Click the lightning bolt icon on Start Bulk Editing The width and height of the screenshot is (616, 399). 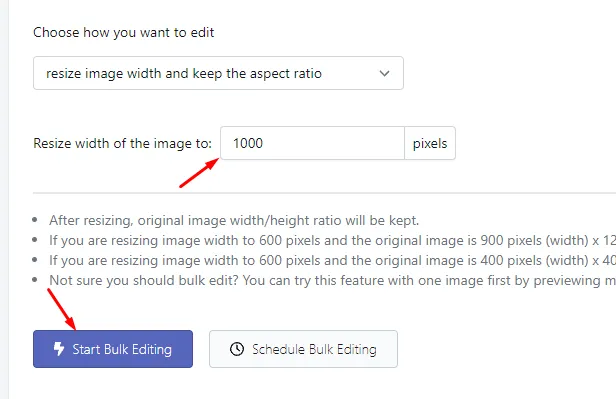tap(59, 349)
